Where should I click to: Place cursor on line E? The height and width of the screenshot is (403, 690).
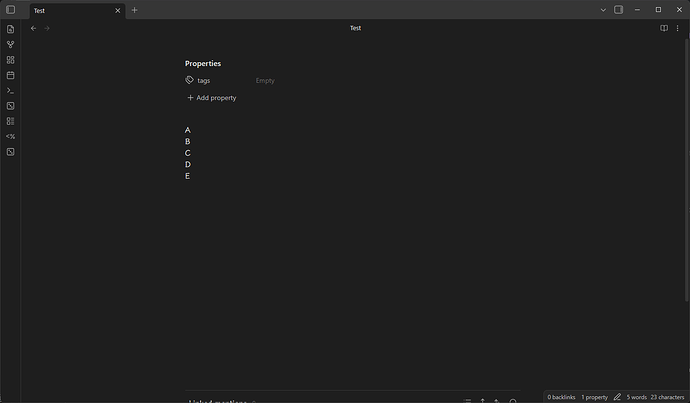tap(187, 176)
